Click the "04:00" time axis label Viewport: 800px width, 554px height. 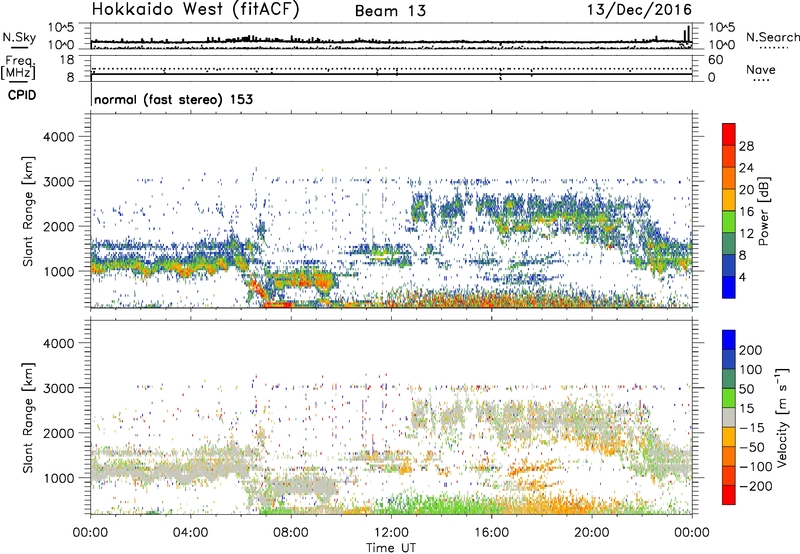coord(190,533)
